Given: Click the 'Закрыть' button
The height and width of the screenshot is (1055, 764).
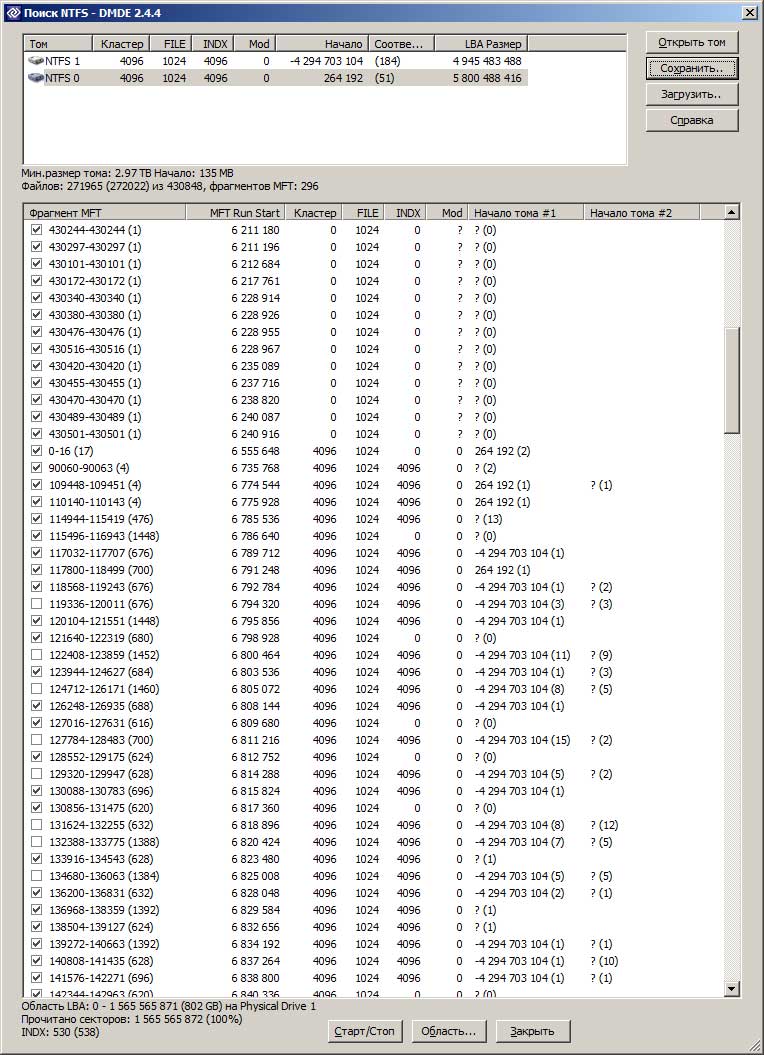Looking at the screenshot, I should (532, 1031).
